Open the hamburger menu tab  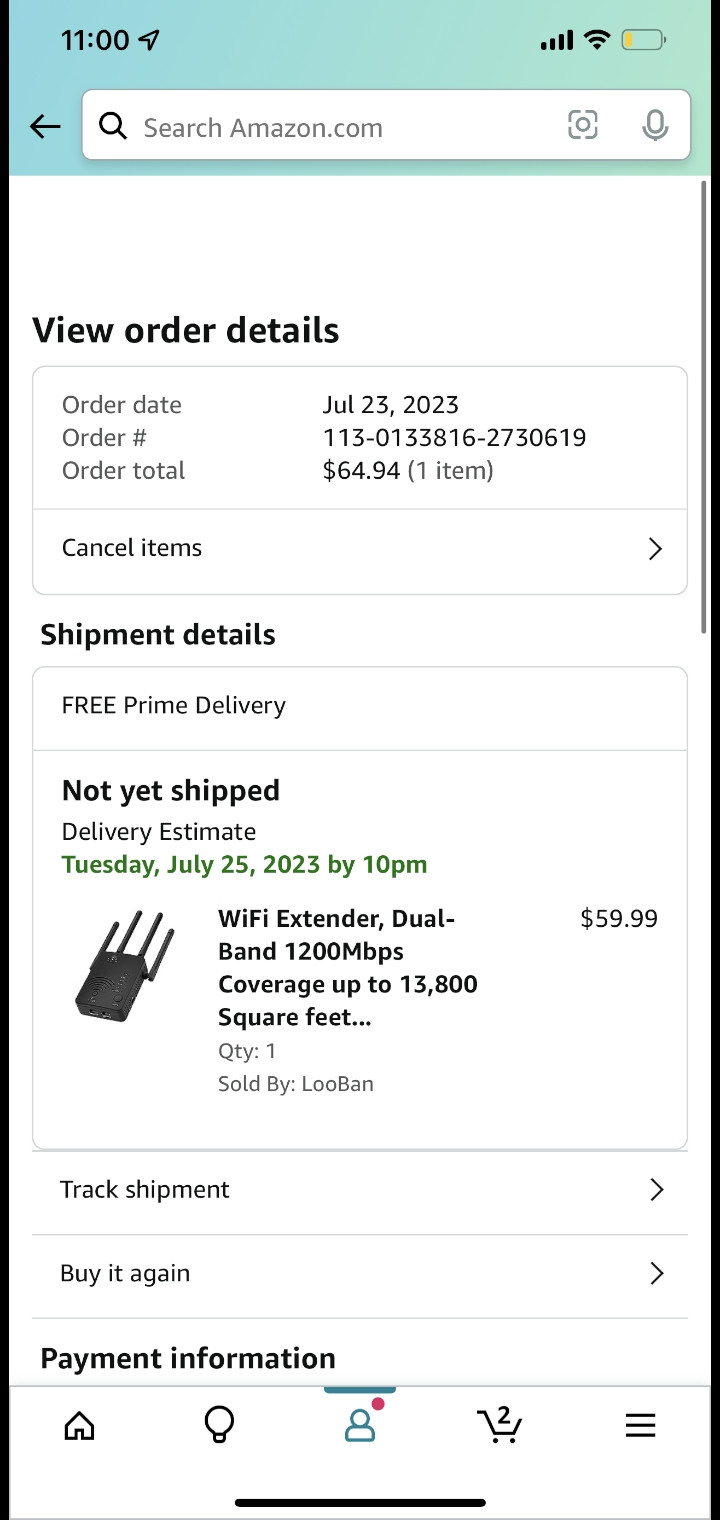pos(640,1425)
